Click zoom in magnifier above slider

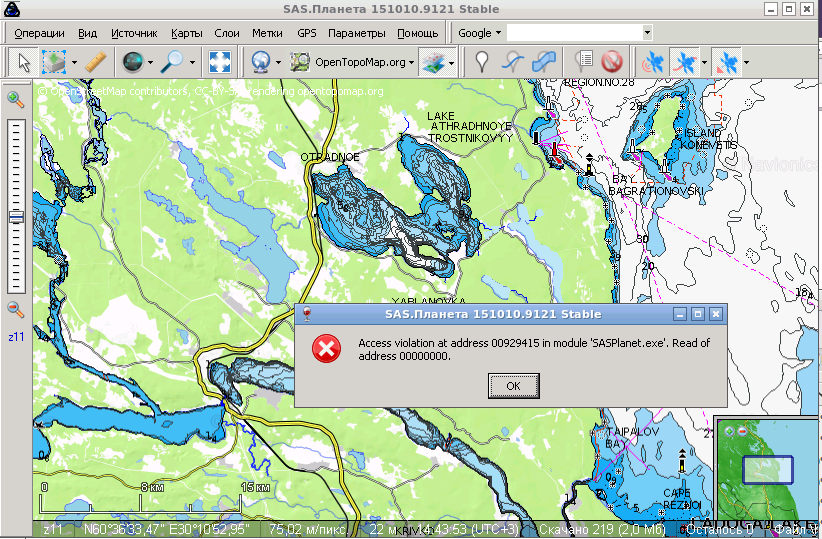click(16, 99)
